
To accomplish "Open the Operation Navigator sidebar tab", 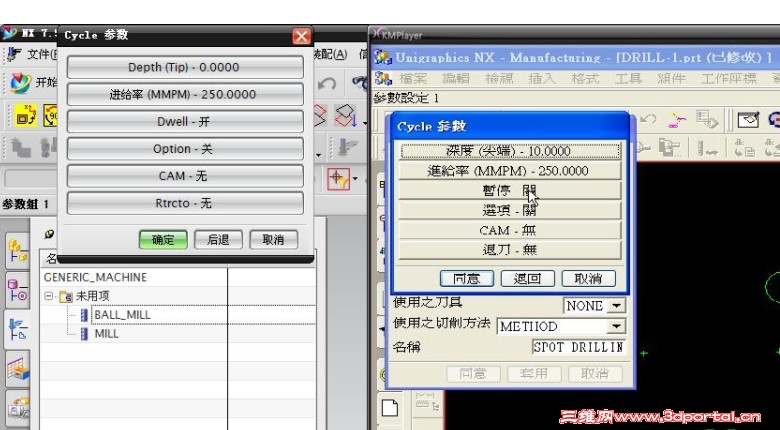I will point(18,329).
